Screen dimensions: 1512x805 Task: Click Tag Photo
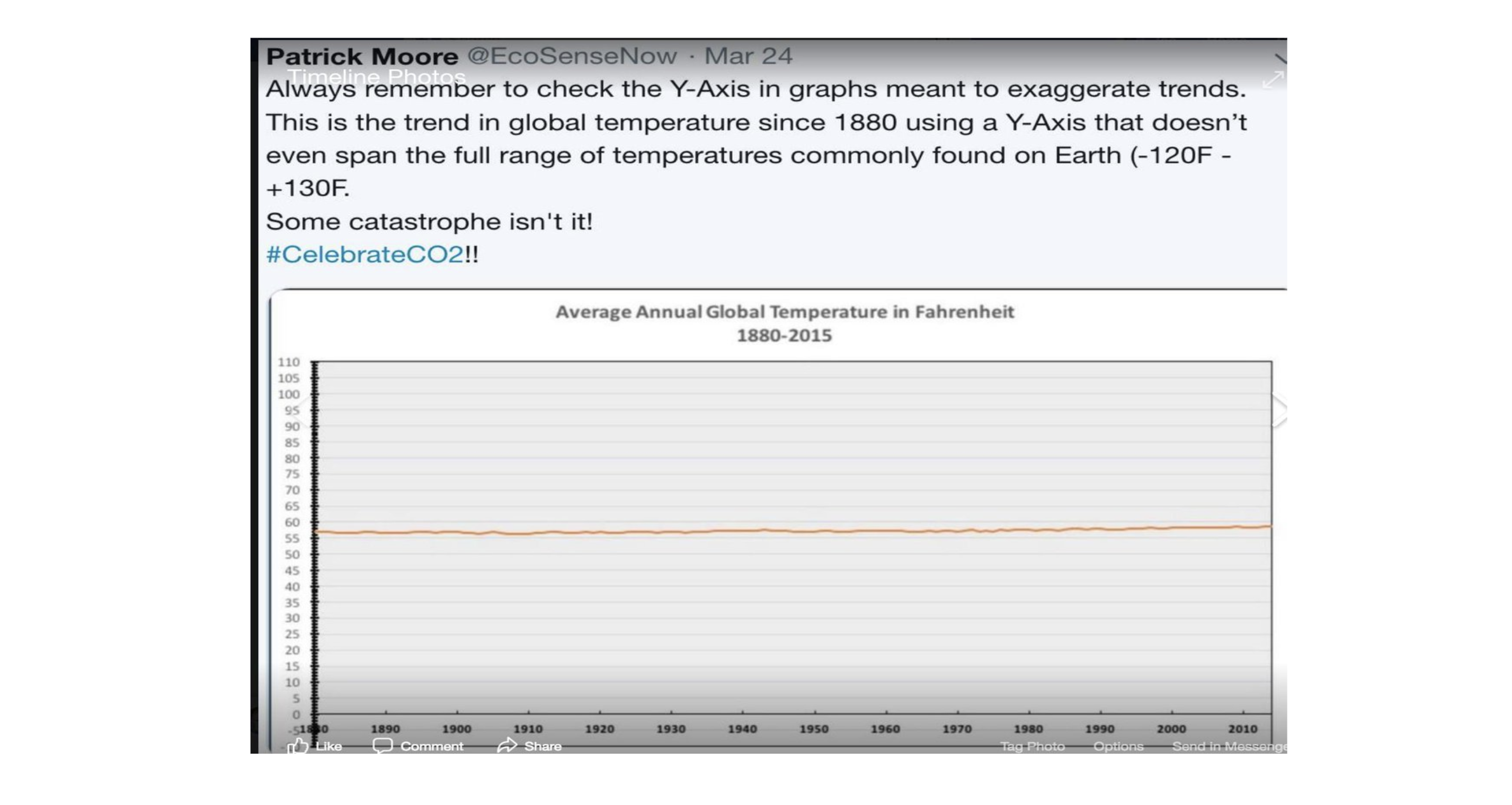tap(1032, 746)
